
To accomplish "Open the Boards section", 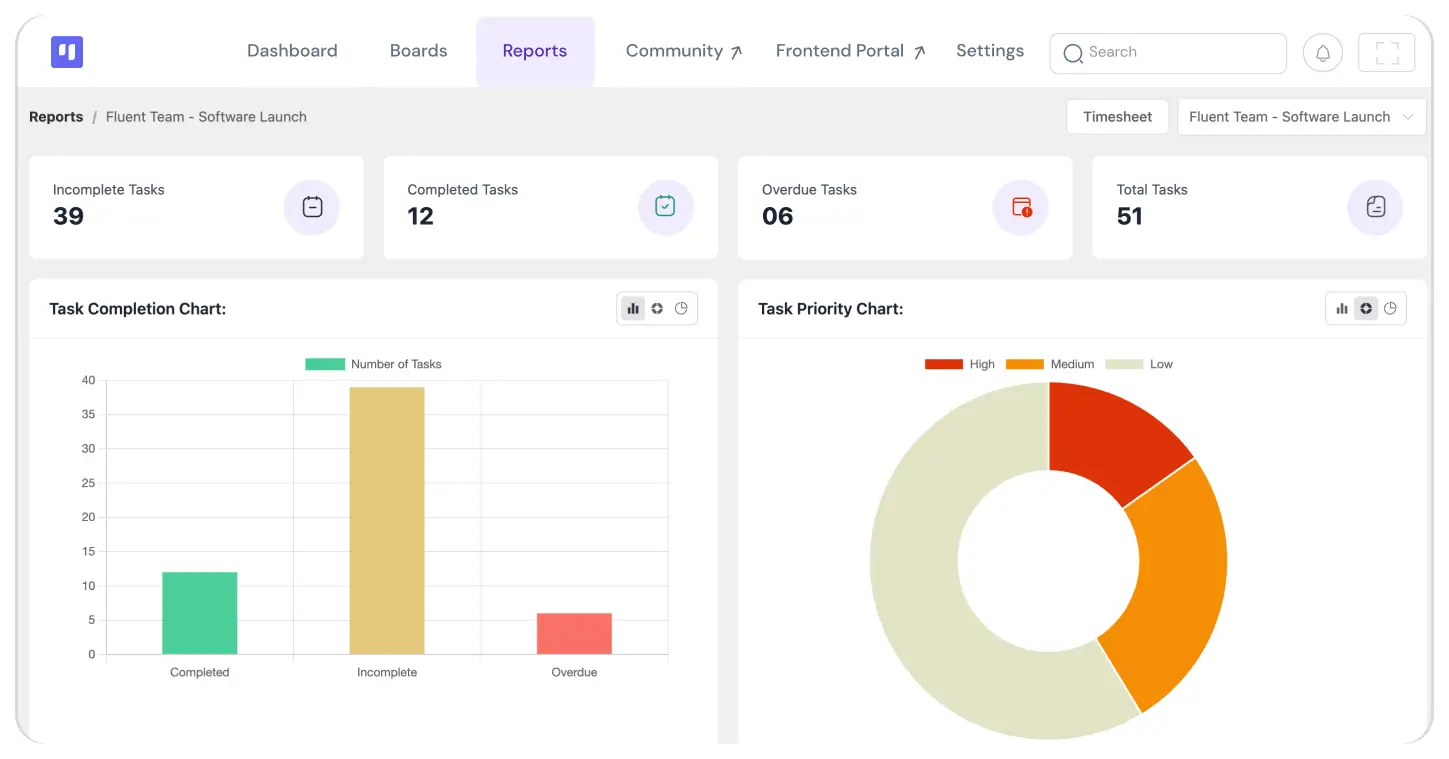I will 418,50.
